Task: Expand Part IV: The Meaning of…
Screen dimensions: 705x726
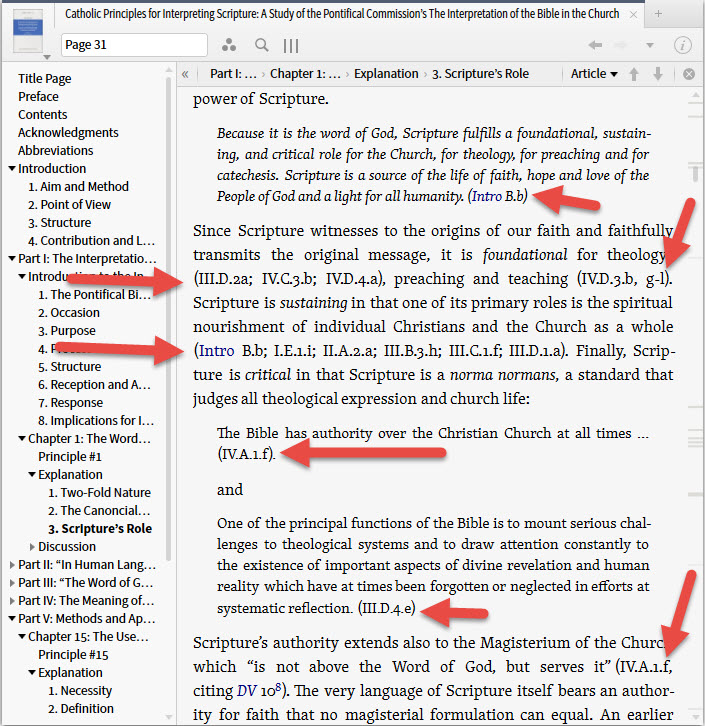Action: point(12,601)
